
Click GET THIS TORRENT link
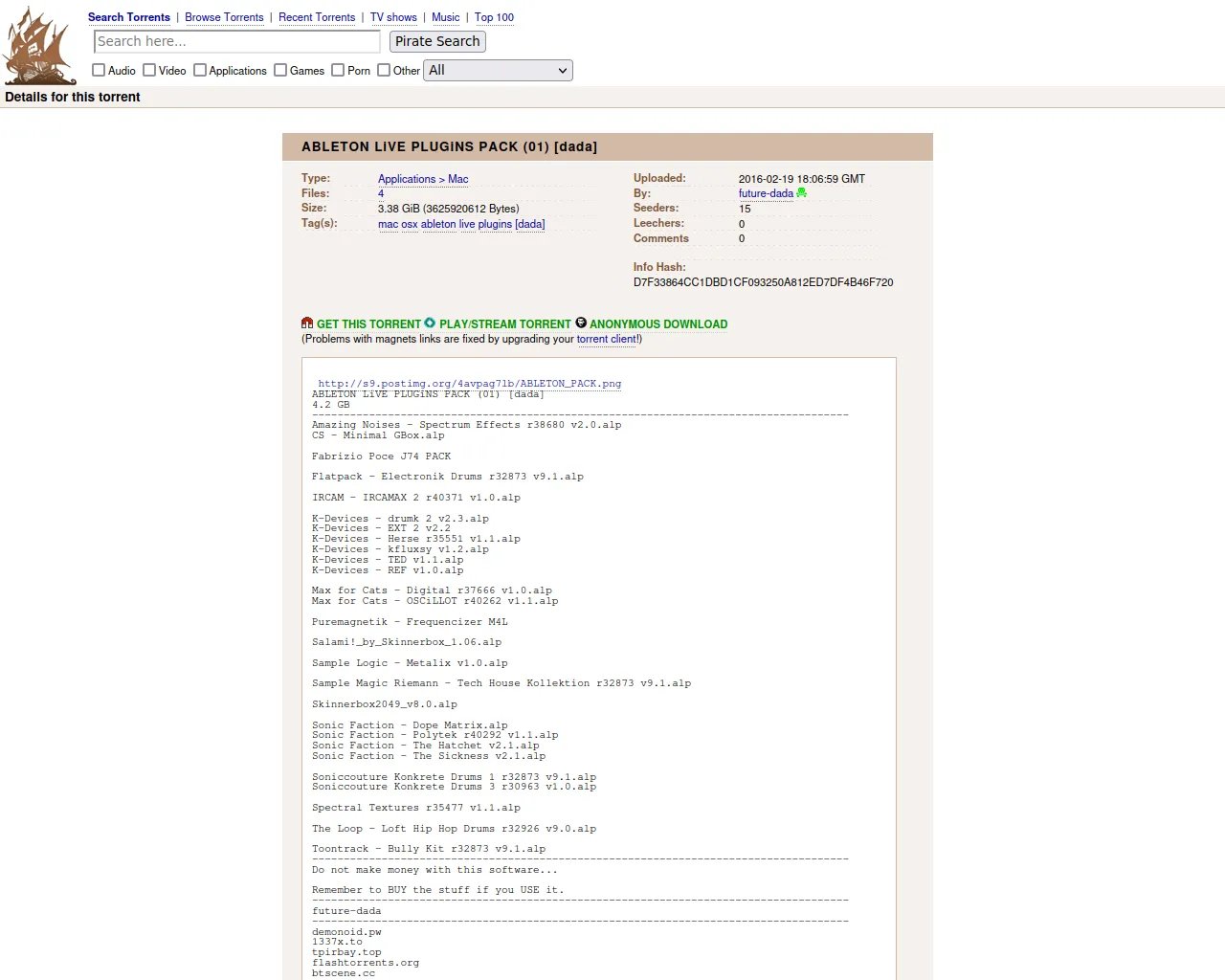click(x=368, y=324)
